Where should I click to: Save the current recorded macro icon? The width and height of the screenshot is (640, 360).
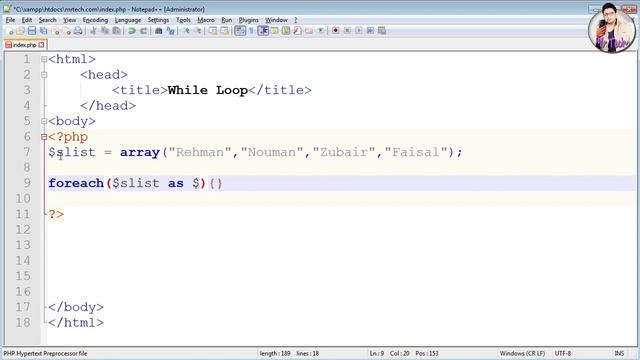382,31
